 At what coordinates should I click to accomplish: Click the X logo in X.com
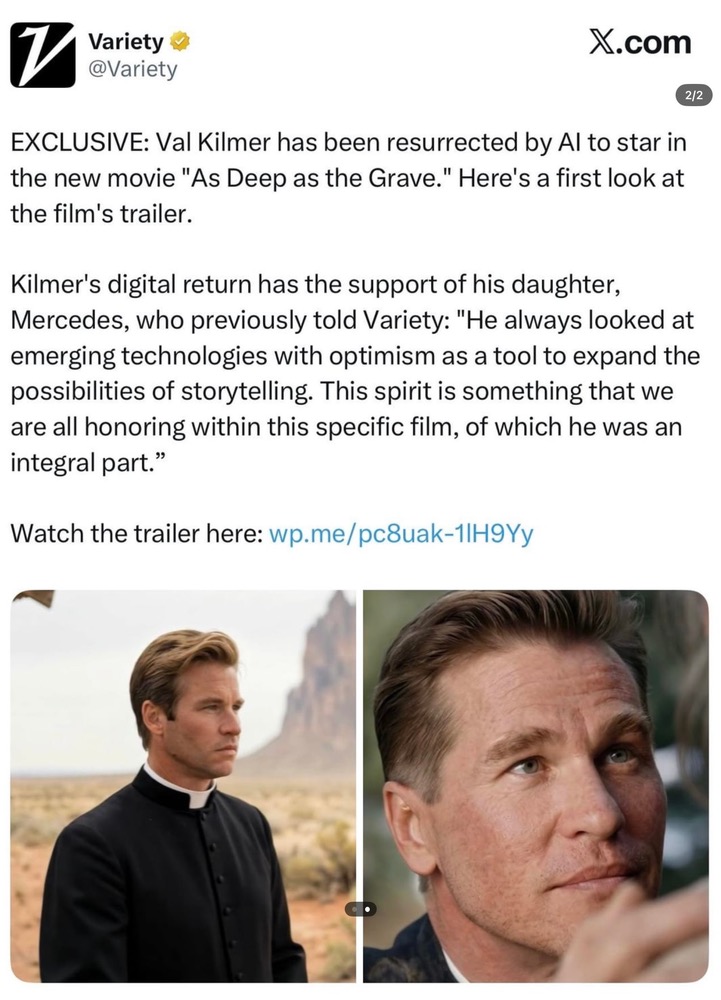[604, 42]
